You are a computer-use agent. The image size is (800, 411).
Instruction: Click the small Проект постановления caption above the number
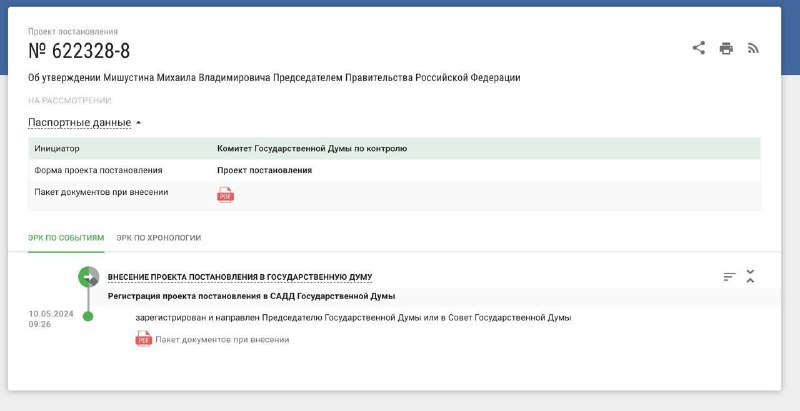(x=73, y=32)
